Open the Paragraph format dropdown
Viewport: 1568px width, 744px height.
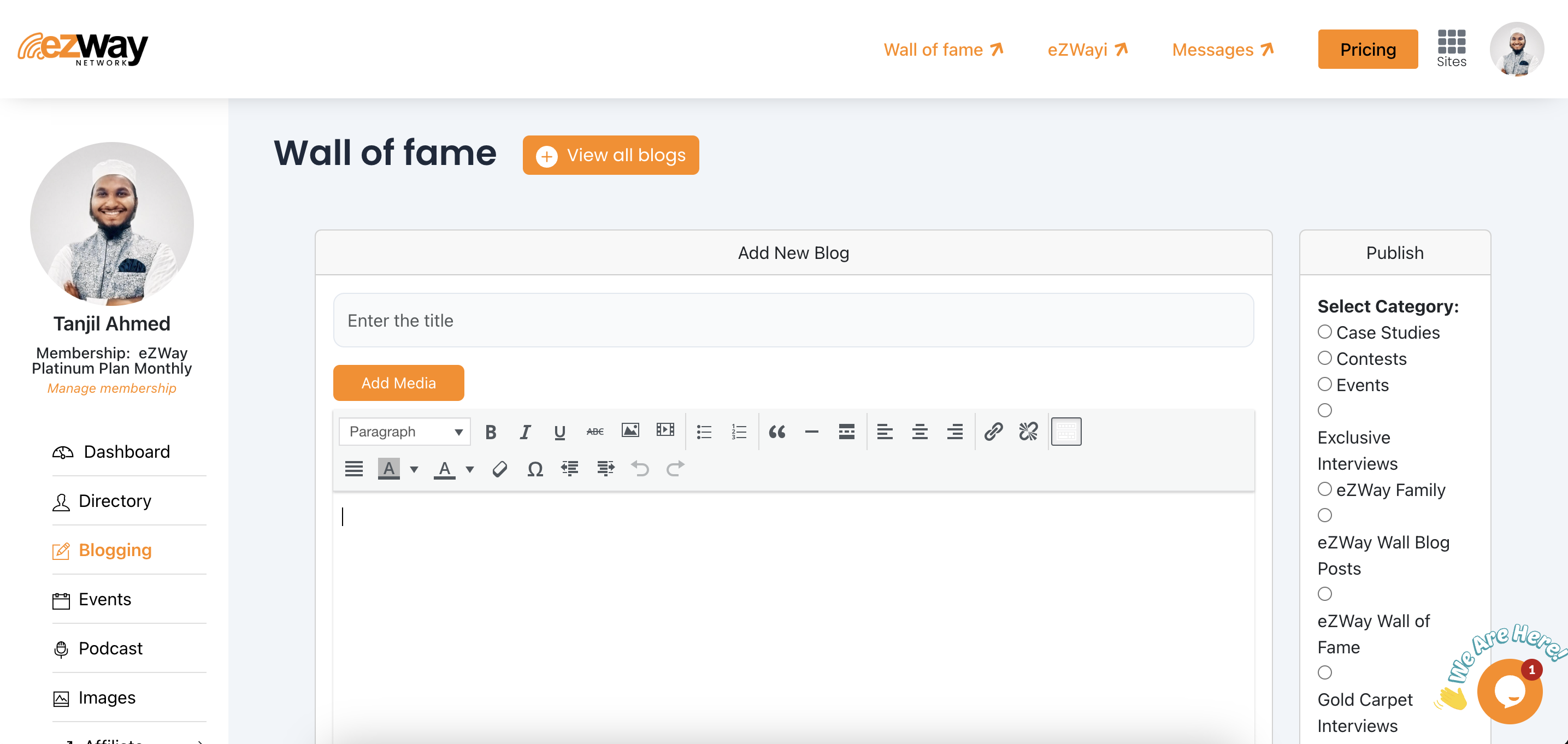[405, 432]
